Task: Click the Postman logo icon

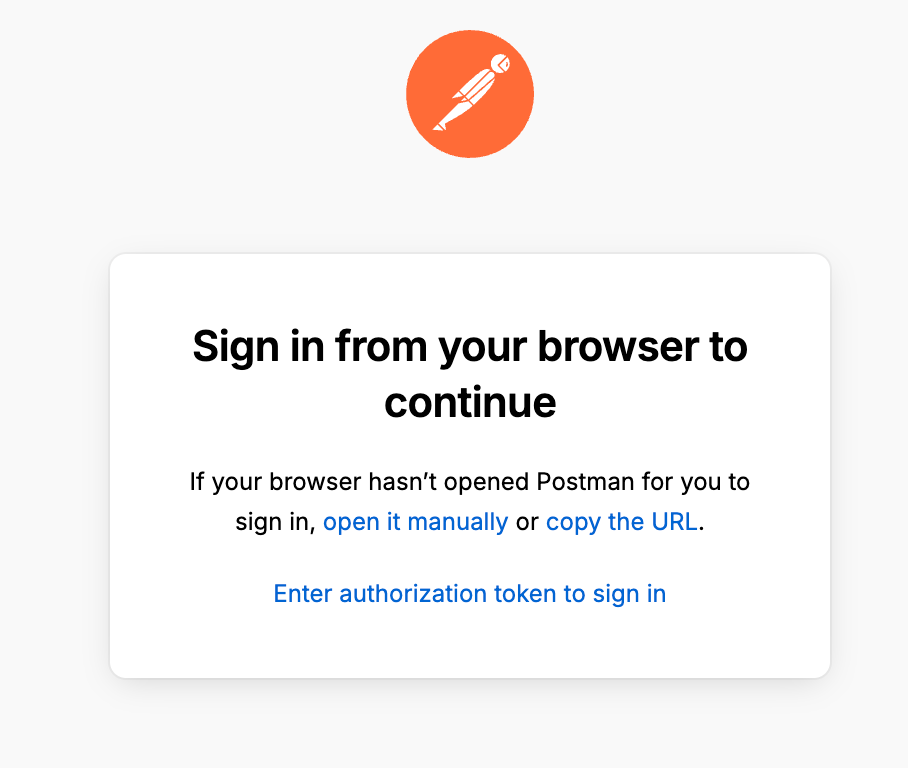Action: [x=469, y=94]
